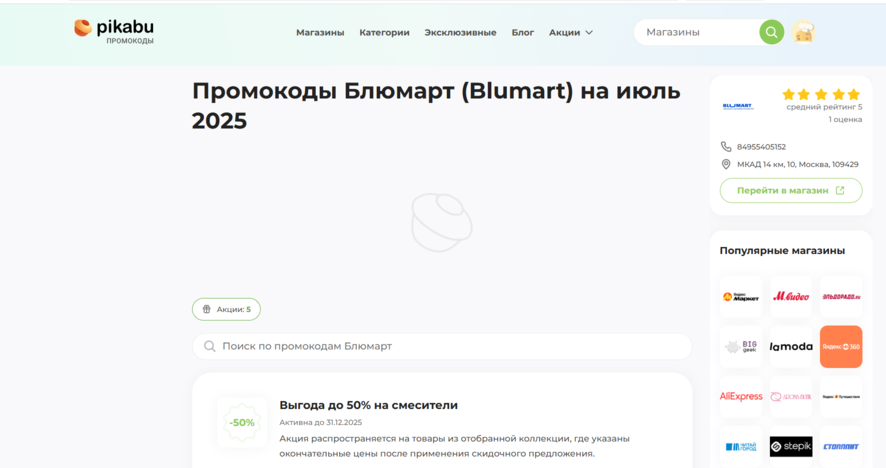Click the Перейти в магазин button
This screenshot has height=468, width=886.
click(x=791, y=190)
